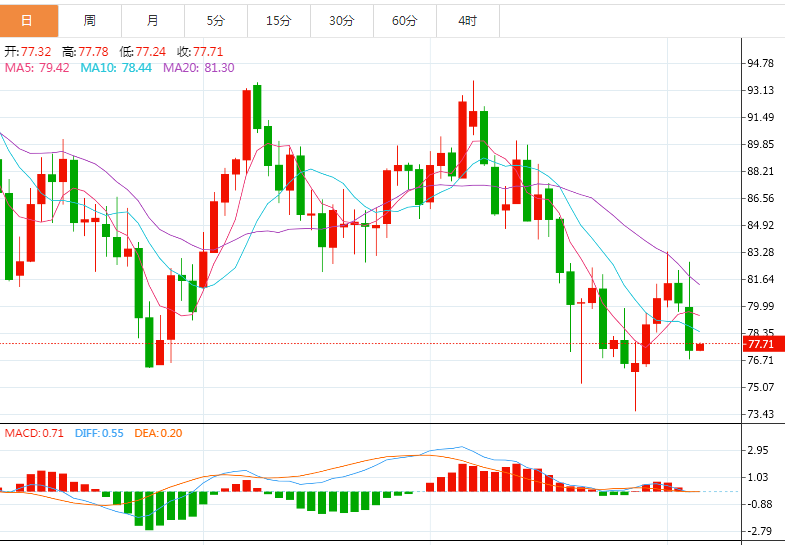This screenshot has height=545, width=785.
Task: Click the 高:77.78 high price value
Action: (x=85, y=52)
